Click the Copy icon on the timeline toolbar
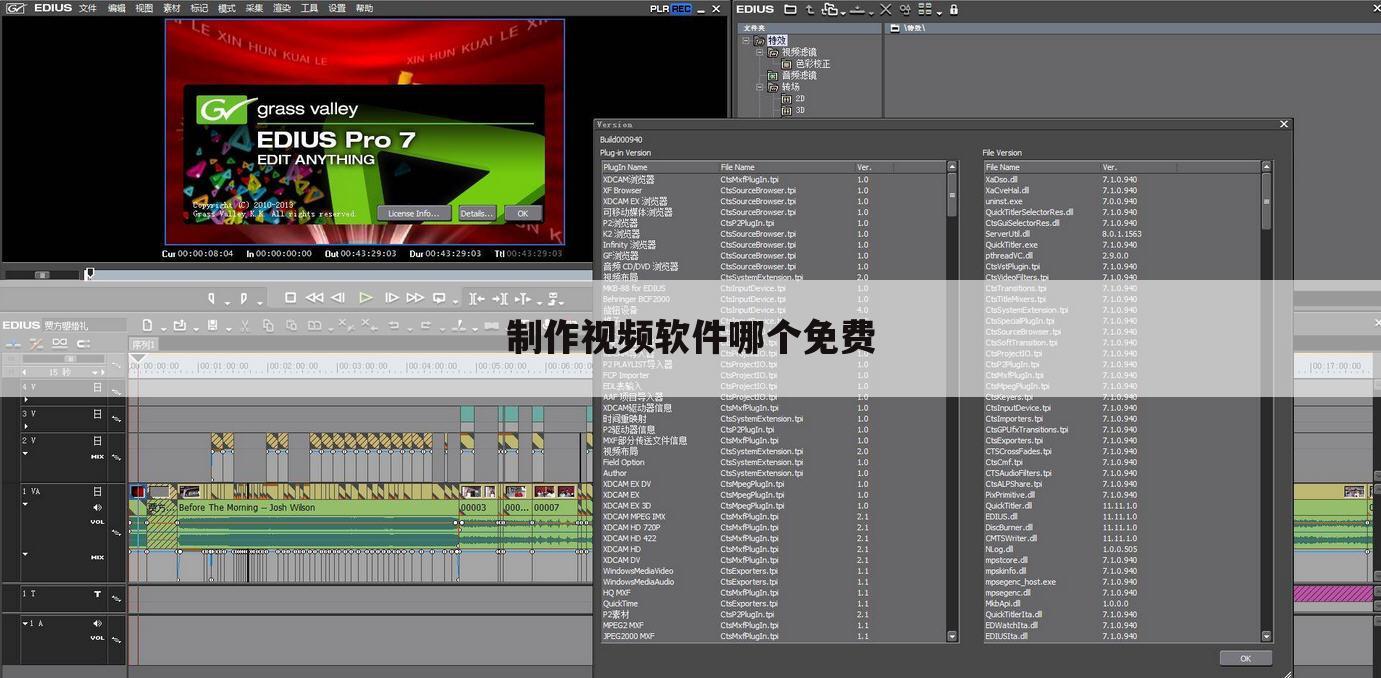Screen dimensions: 1381x678 [268, 325]
